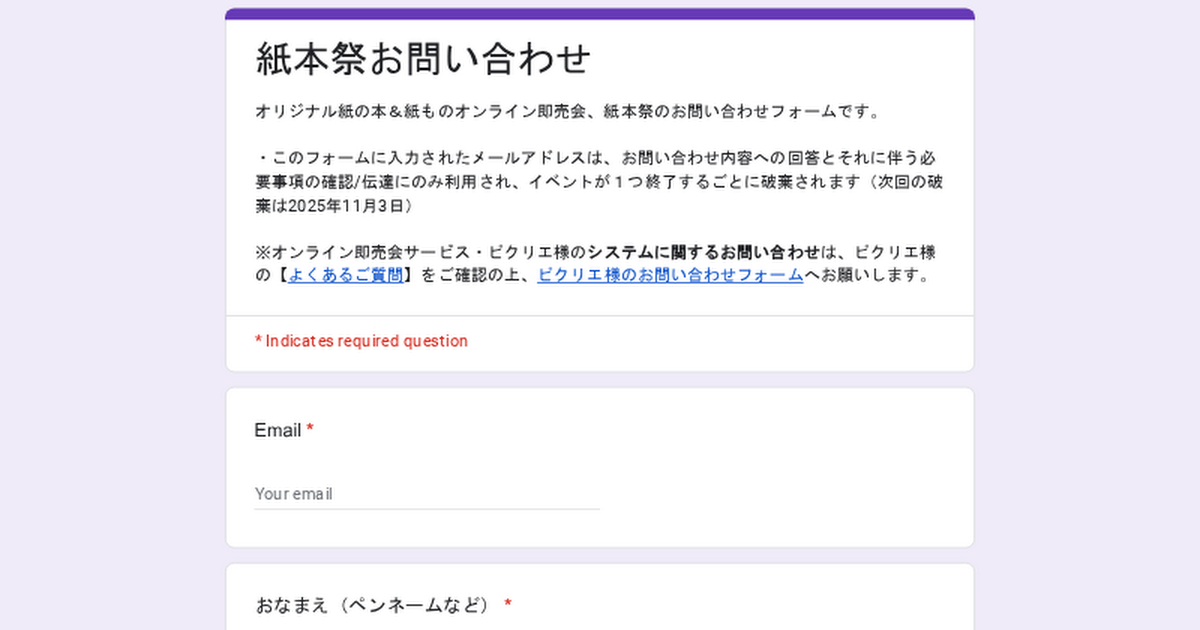Open the ビクリエ様のお問い合わせフォーム link
The width and height of the screenshot is (1200, 630).
670,275
